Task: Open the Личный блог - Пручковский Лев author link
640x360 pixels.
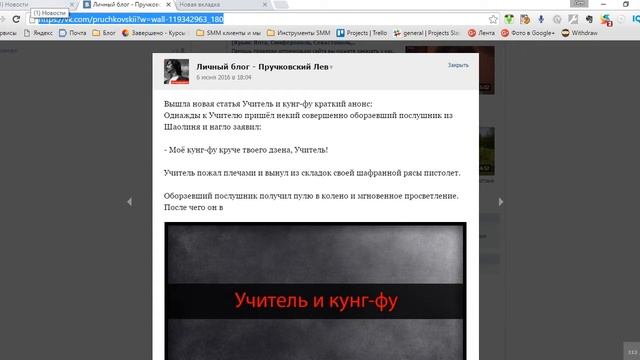Action: tap(262, 67)
